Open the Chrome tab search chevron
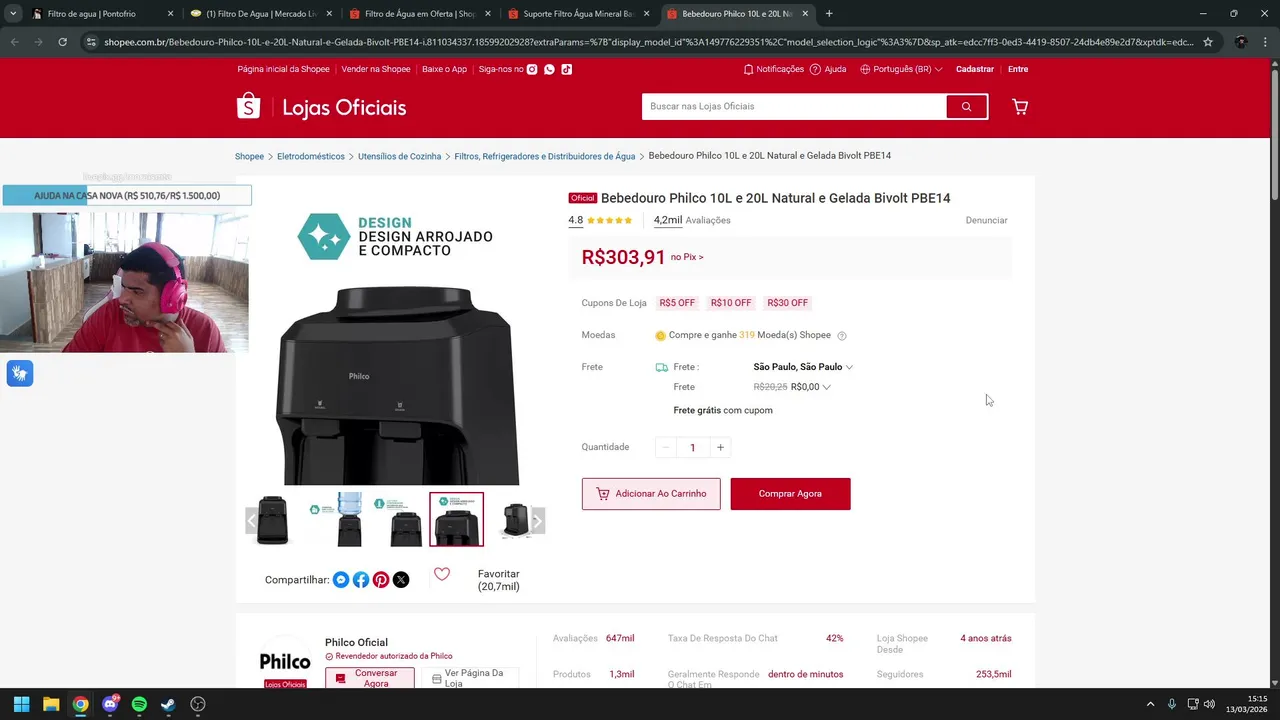 coord(13,14)
